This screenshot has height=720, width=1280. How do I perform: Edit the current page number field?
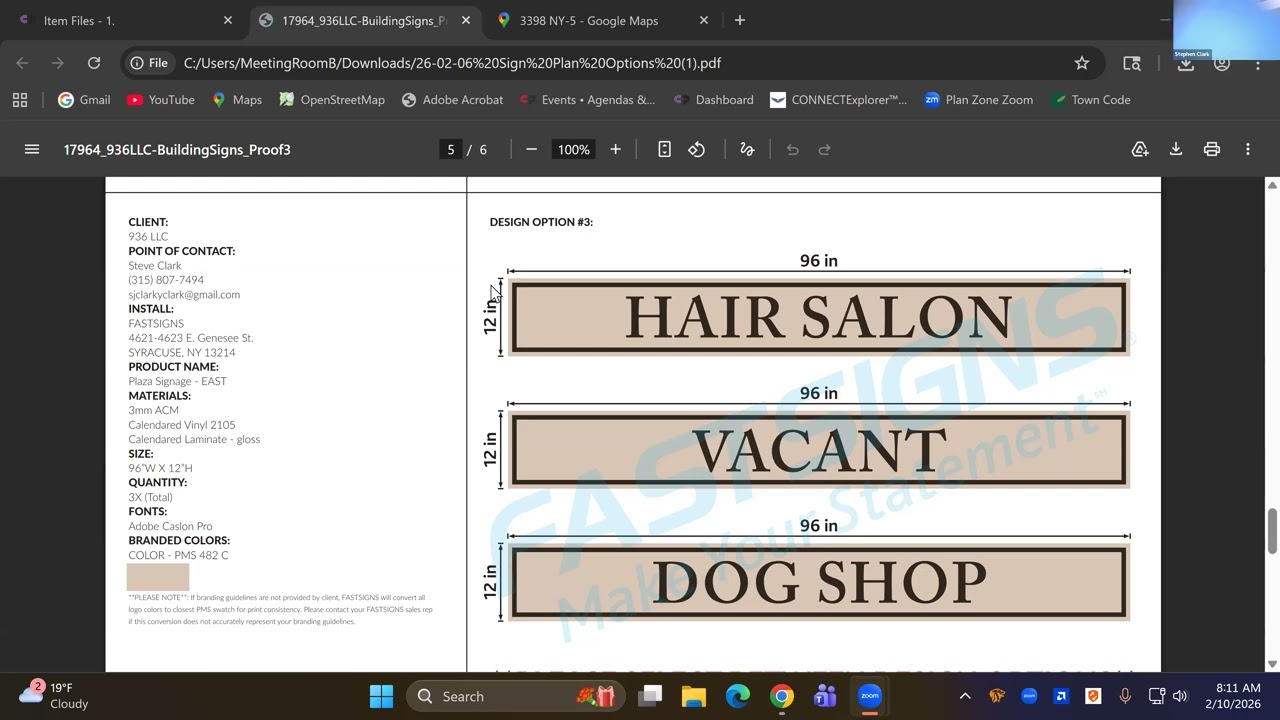click(x=451, y=149)
